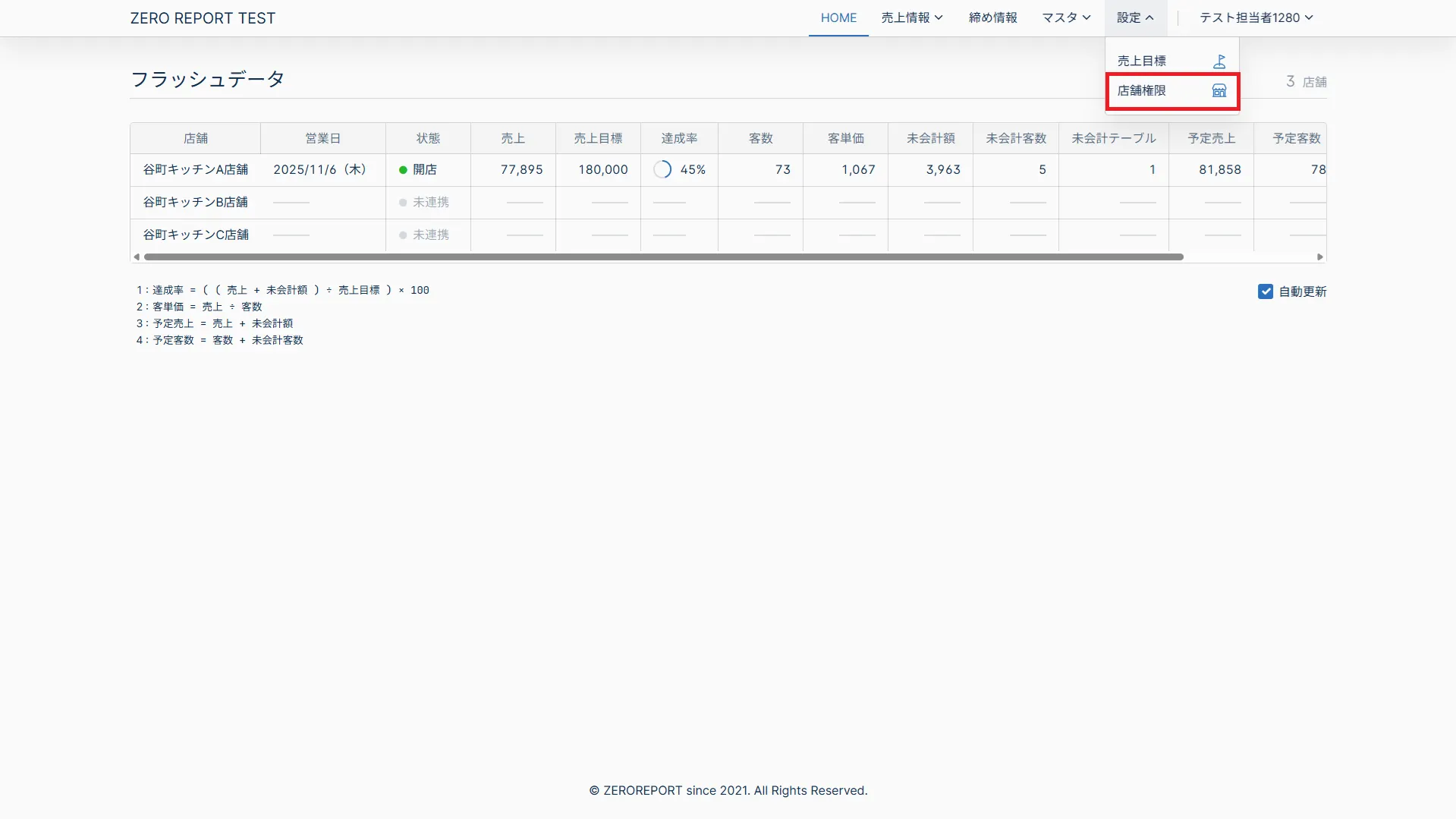
Task: Click the ZERO REPORT TEST logo title
Action: [x=203, y=18]
